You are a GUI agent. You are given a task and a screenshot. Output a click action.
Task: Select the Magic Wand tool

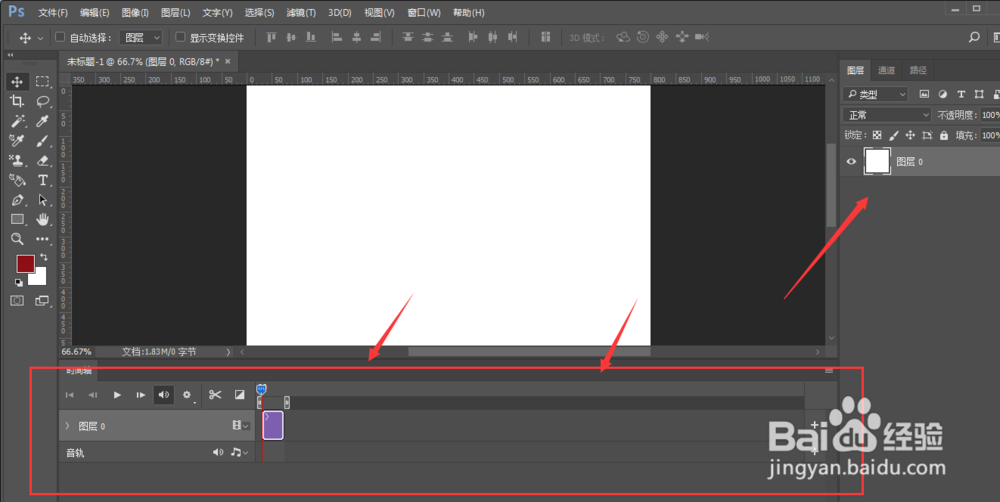(17, 121)
